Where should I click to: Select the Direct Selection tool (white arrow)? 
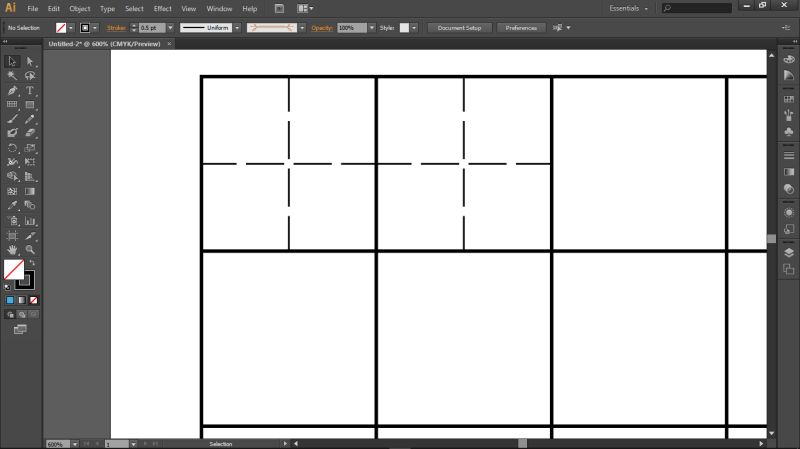pos(30,62)
